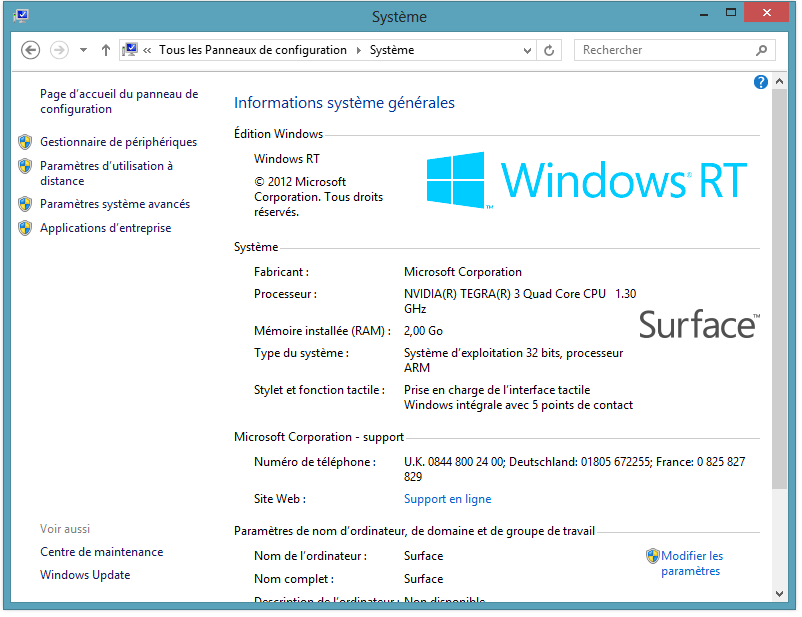Image resolution: width=802 pixels, height=617 pixels.
Task: Click the magnifier search icon
Action: (x=762, y=50)
